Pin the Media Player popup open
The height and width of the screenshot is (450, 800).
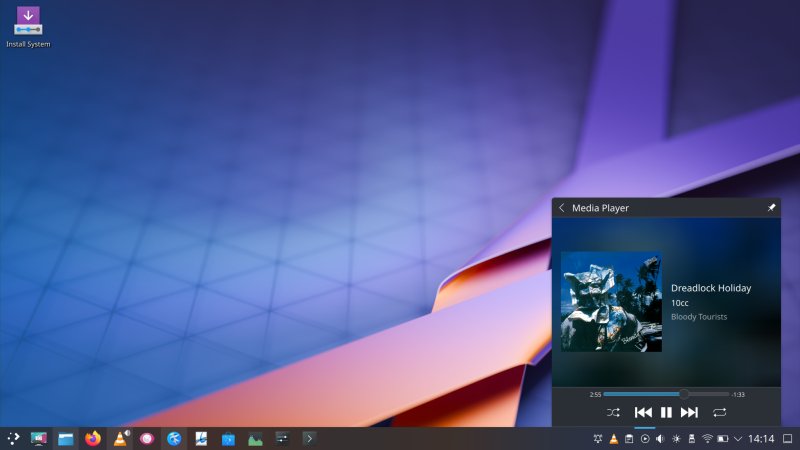(771, 208)
